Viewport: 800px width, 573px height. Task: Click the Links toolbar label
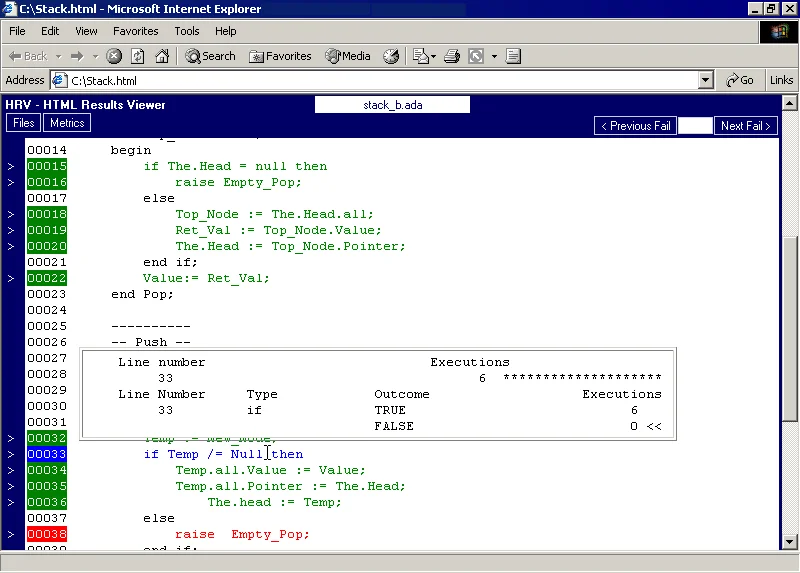[x=781, y=80]
